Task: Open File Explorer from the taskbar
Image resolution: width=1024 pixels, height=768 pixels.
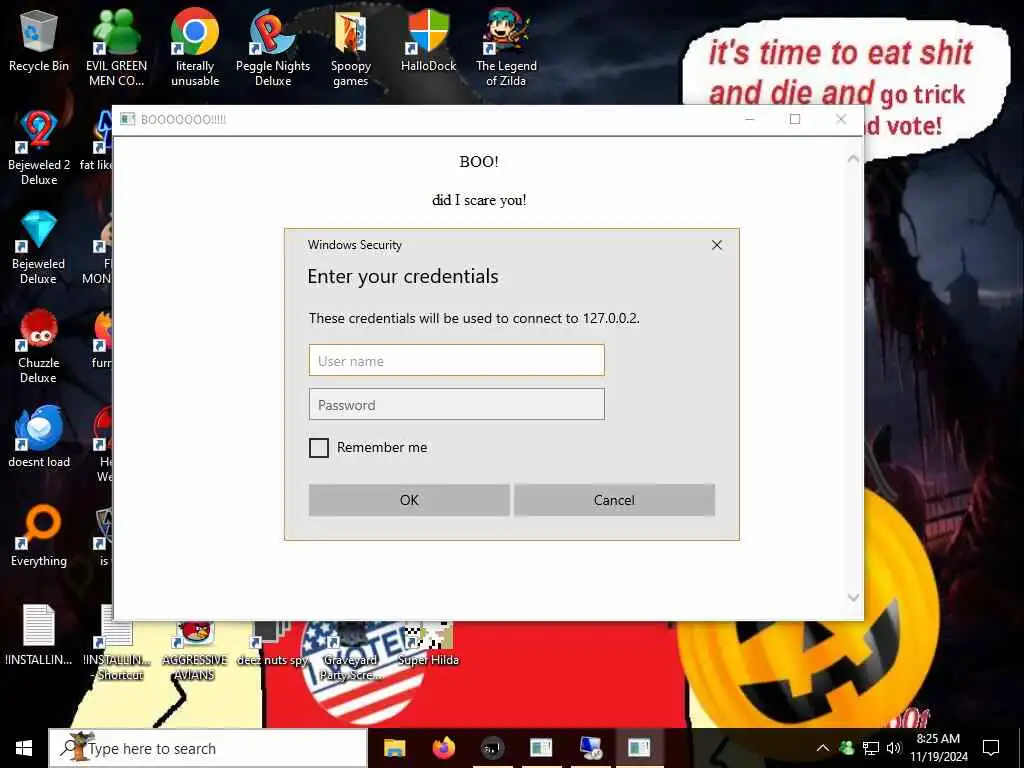Action: pos(394,748)
